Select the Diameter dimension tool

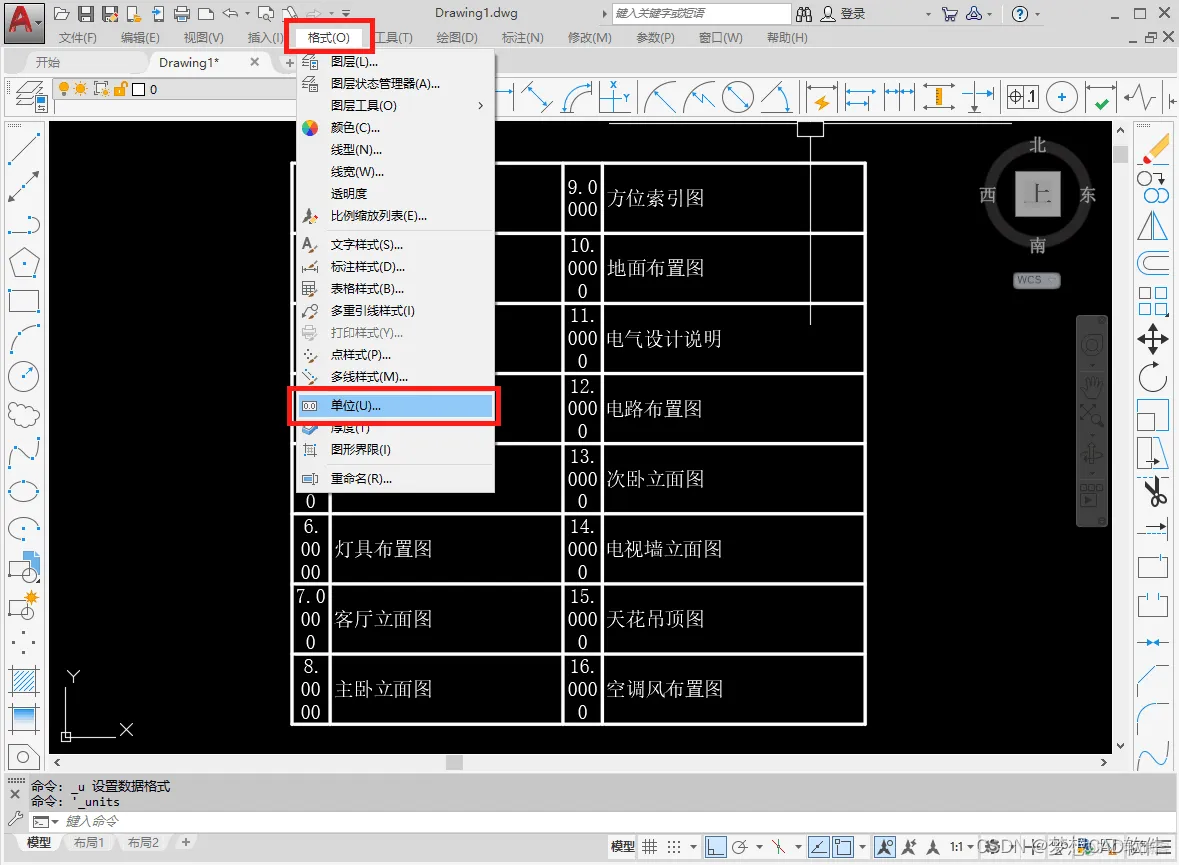(x=738, y=97)
